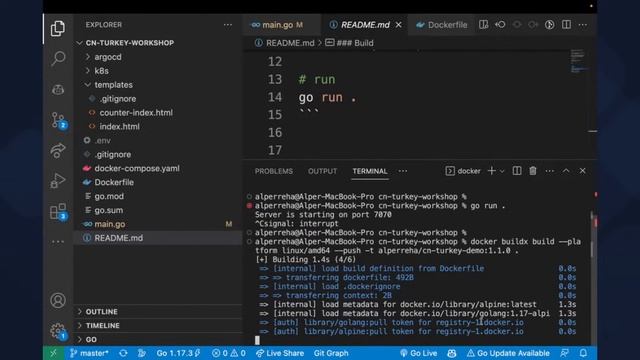Collapse the CN-TURKEY-WORKSHOP root folder

pyautogui.click(x=130, y=43)
